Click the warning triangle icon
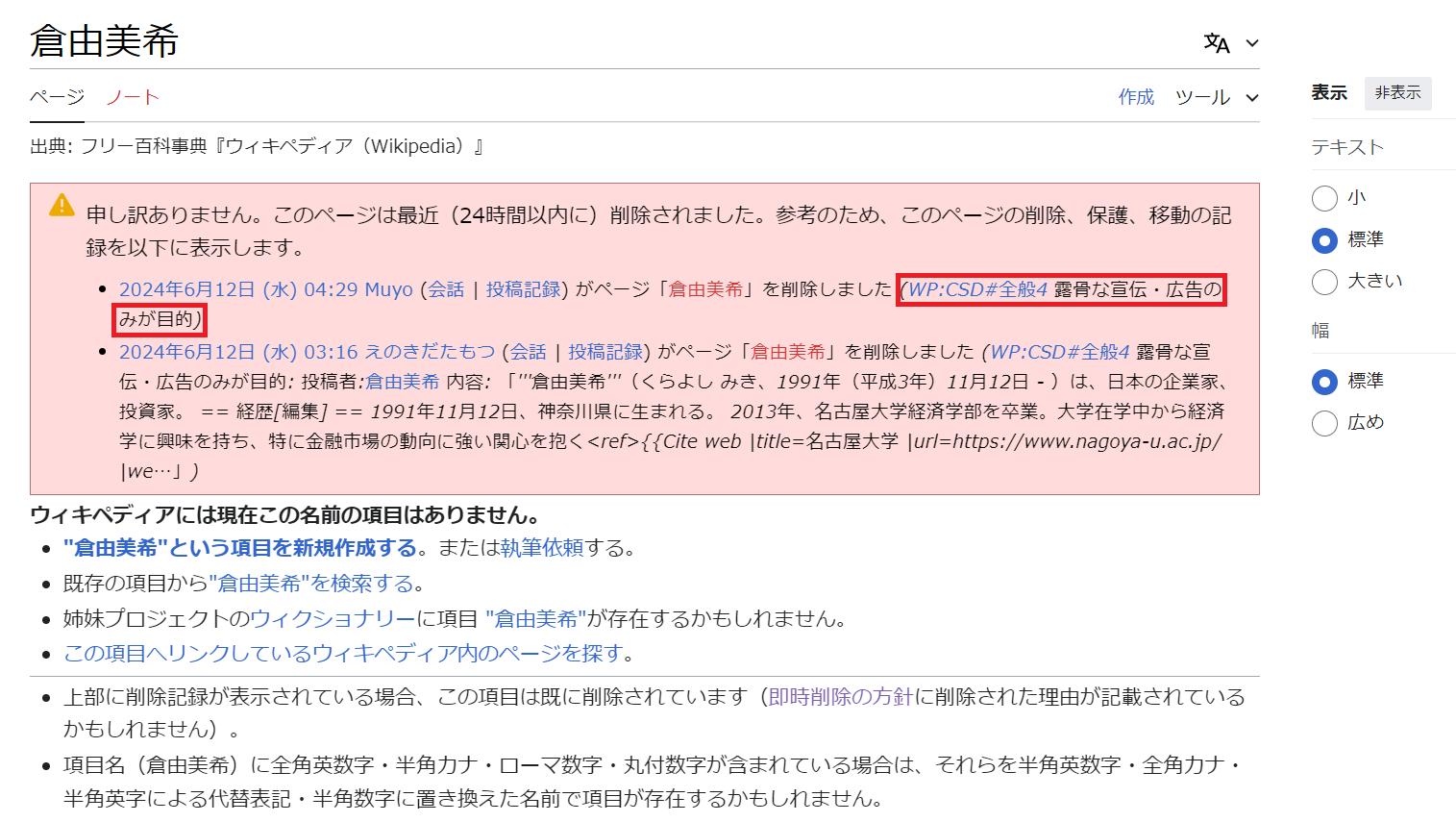1456x822 pixels. pos(62,205)
